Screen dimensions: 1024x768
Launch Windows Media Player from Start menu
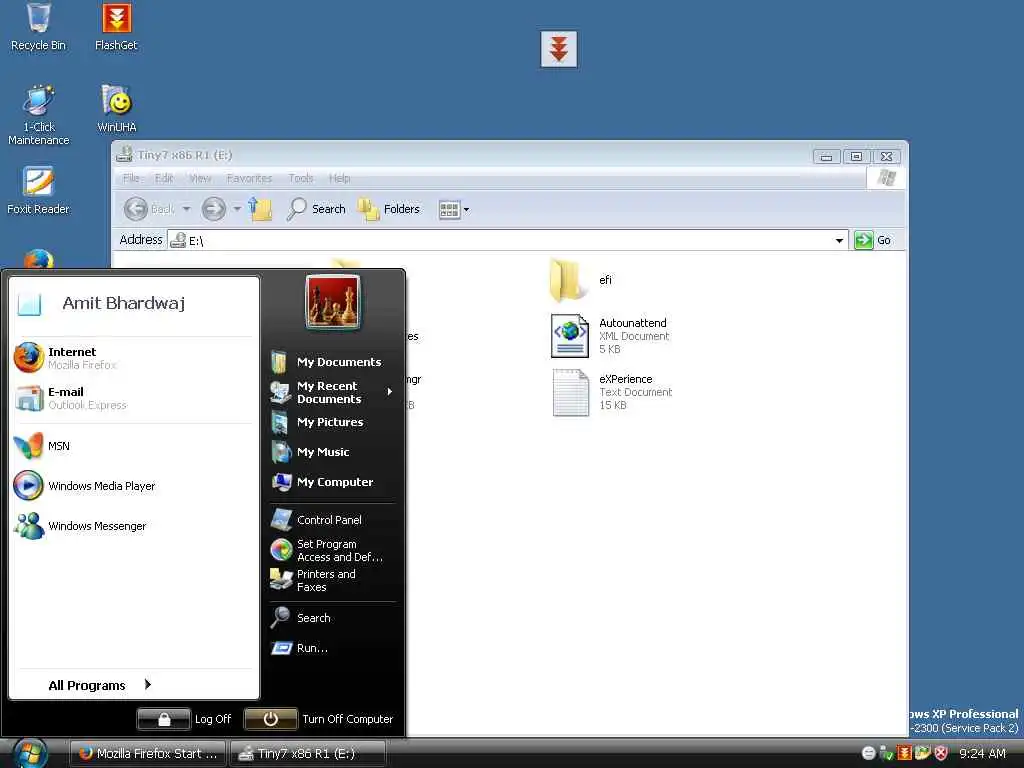[x=133, y=486]
